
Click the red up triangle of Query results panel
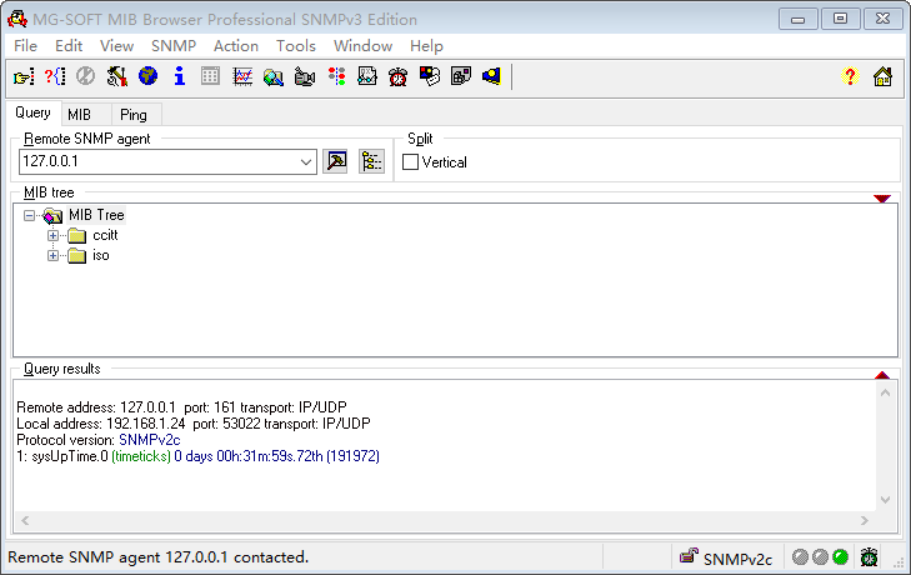pos(882,375)
